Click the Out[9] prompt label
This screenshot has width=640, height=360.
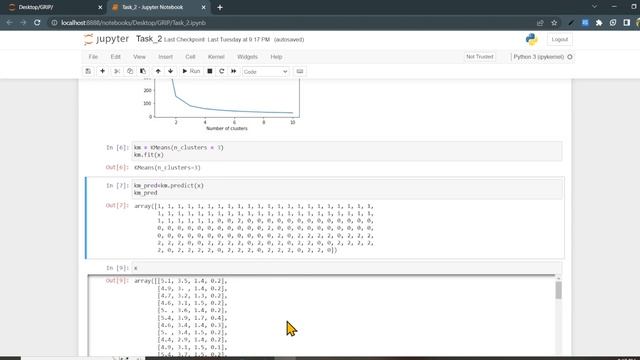(x=117, y=281)
